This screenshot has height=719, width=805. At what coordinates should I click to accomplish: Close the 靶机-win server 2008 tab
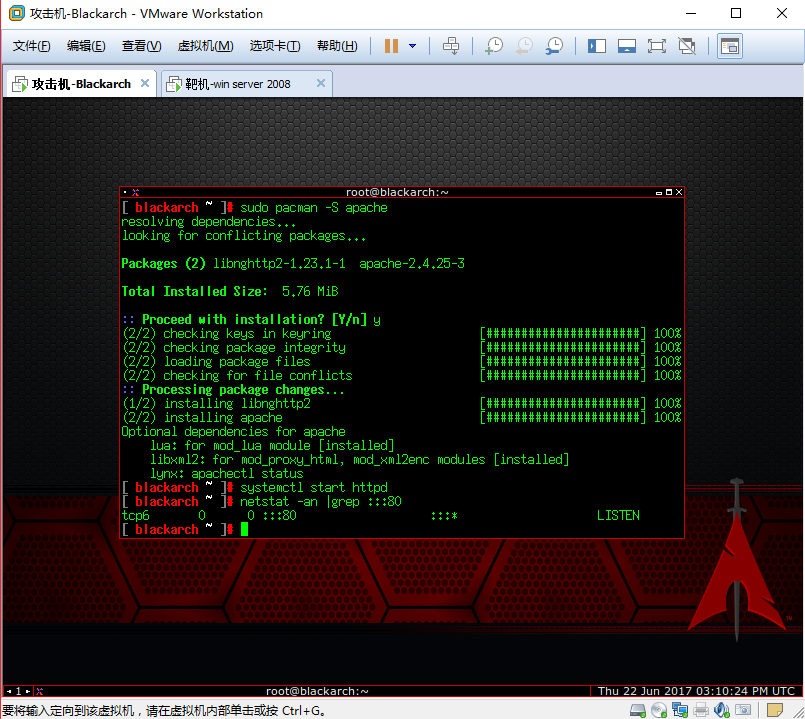[321, 83]
